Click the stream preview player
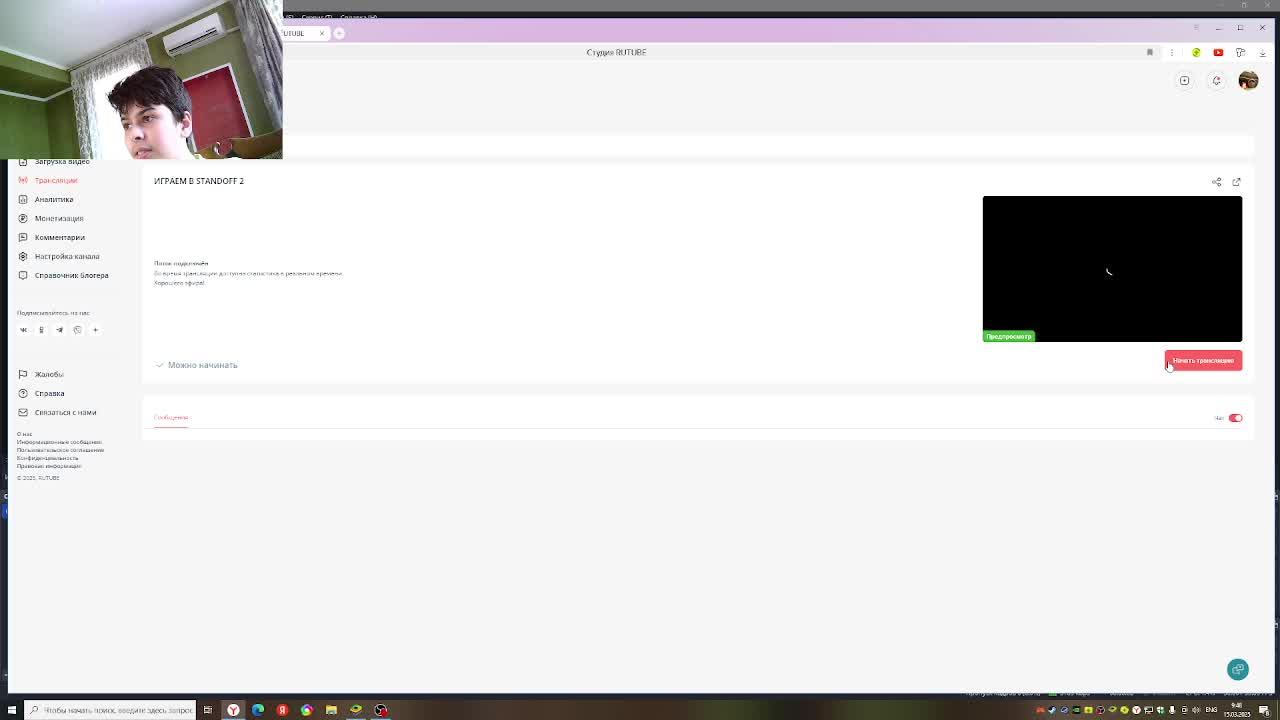This screenshot has width=1280, height=720. coord(1112,269)
